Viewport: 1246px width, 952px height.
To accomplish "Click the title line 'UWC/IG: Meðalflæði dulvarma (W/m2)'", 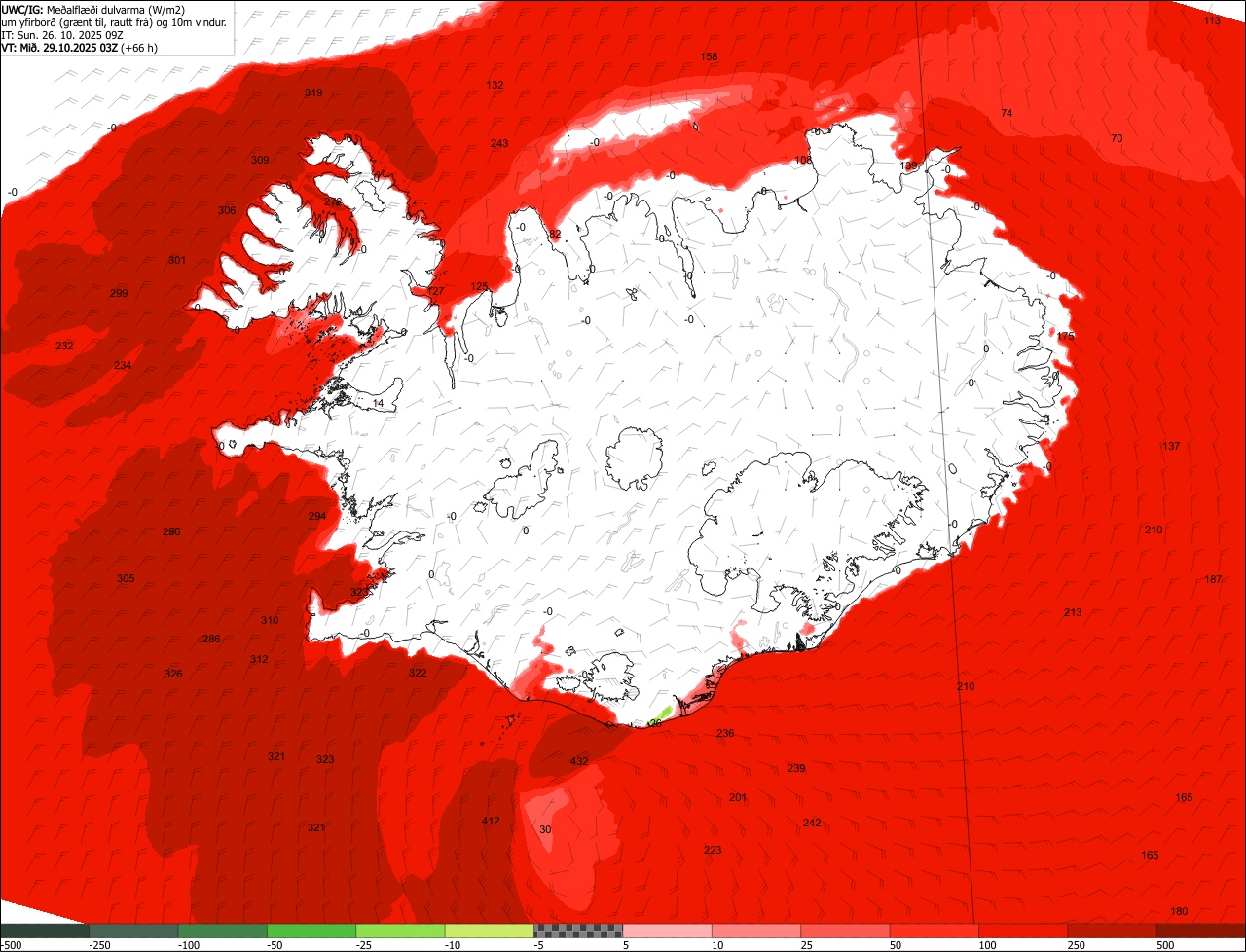I will pos(93,9).
